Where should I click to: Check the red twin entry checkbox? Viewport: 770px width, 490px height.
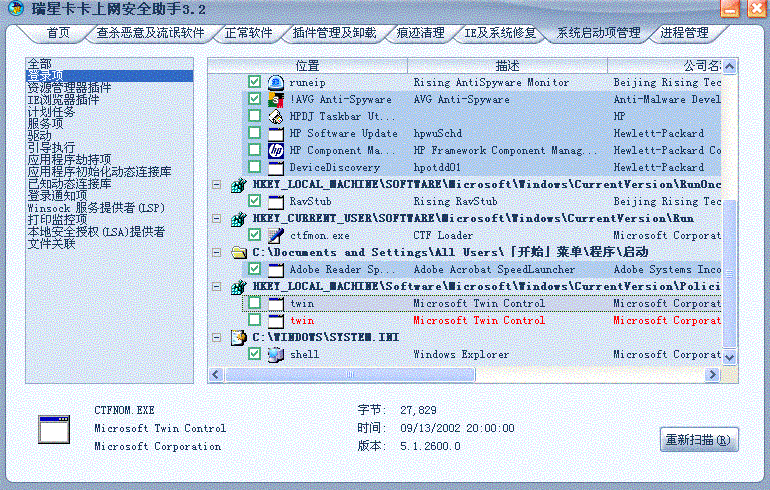coord(254,320)
